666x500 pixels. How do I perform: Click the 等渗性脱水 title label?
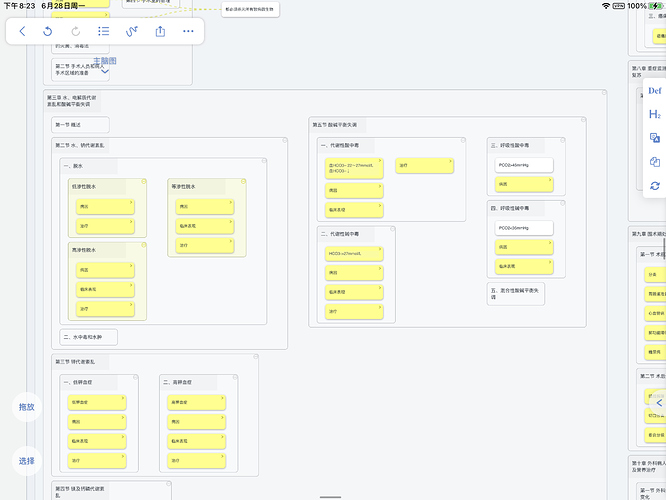click(183, 186)
